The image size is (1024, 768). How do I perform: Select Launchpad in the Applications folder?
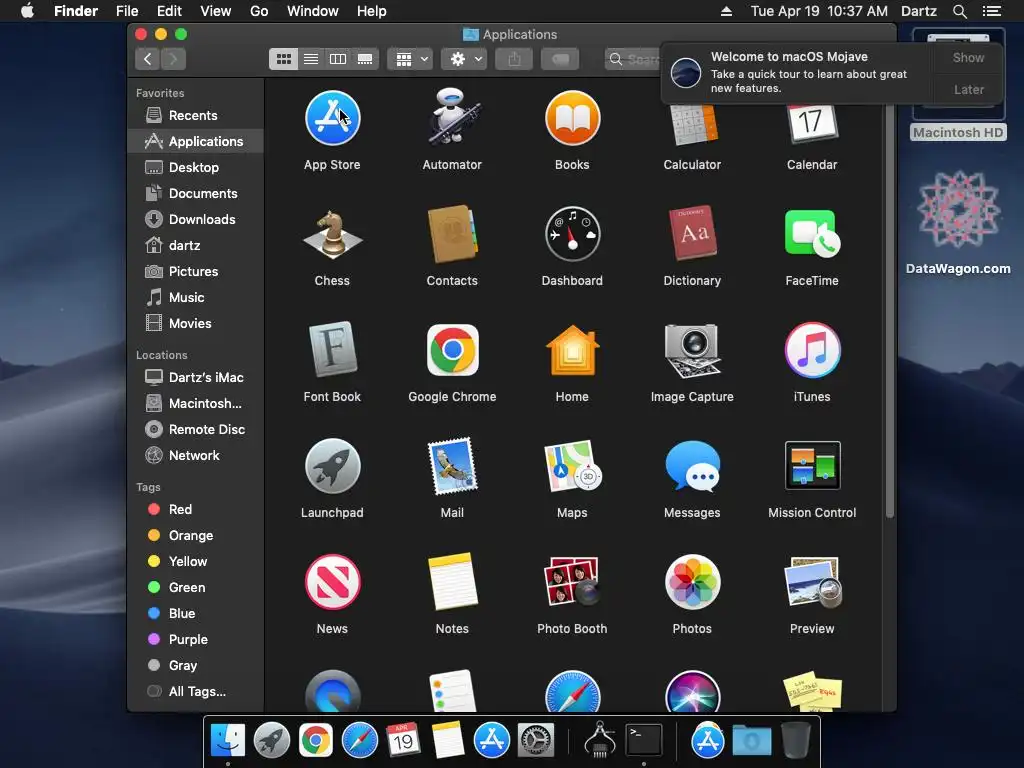[332, 466]
